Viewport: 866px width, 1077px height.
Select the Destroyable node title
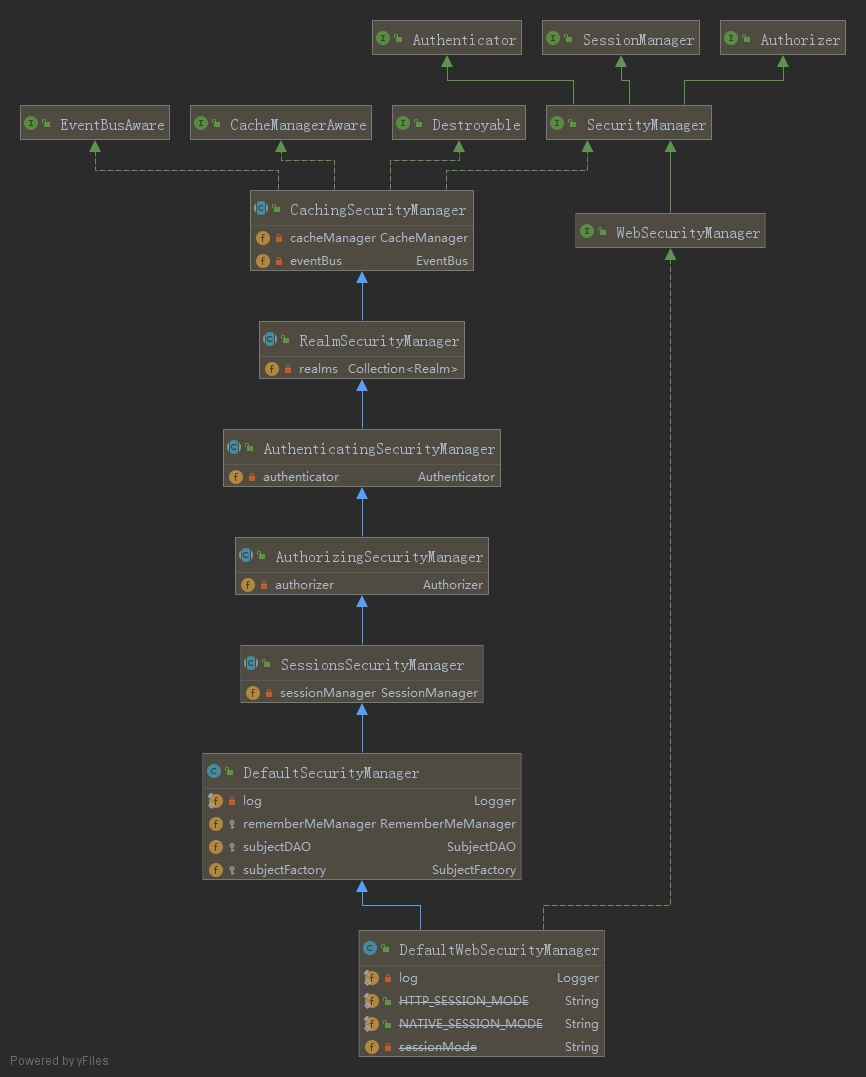click(x=476, y=125)
